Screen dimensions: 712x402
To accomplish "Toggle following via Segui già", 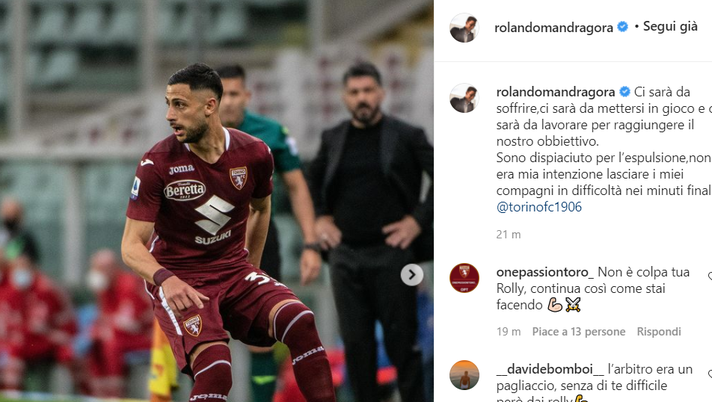I will (x=670, y=27).
